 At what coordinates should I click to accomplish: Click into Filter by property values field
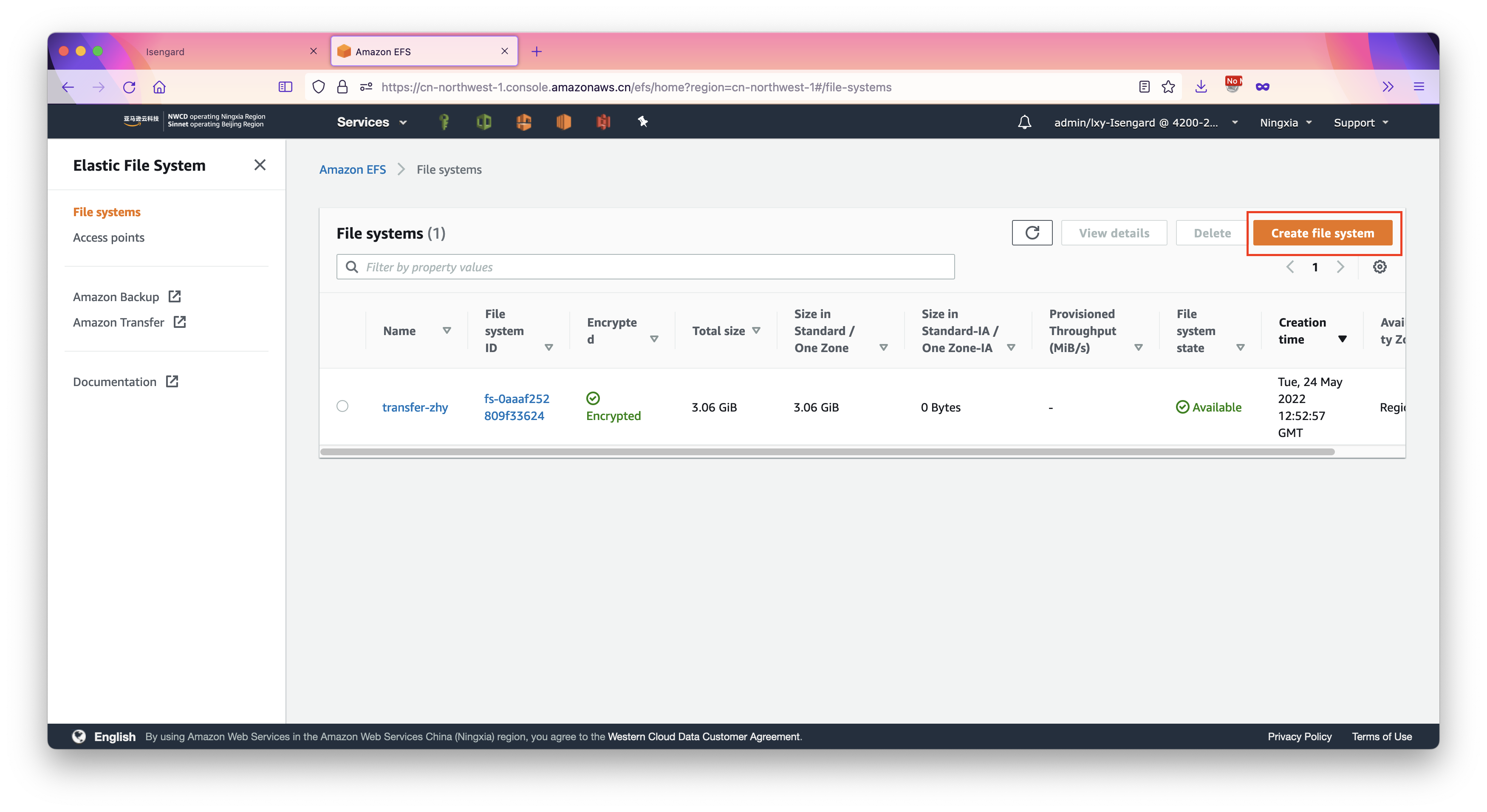(x=645, y=267)
